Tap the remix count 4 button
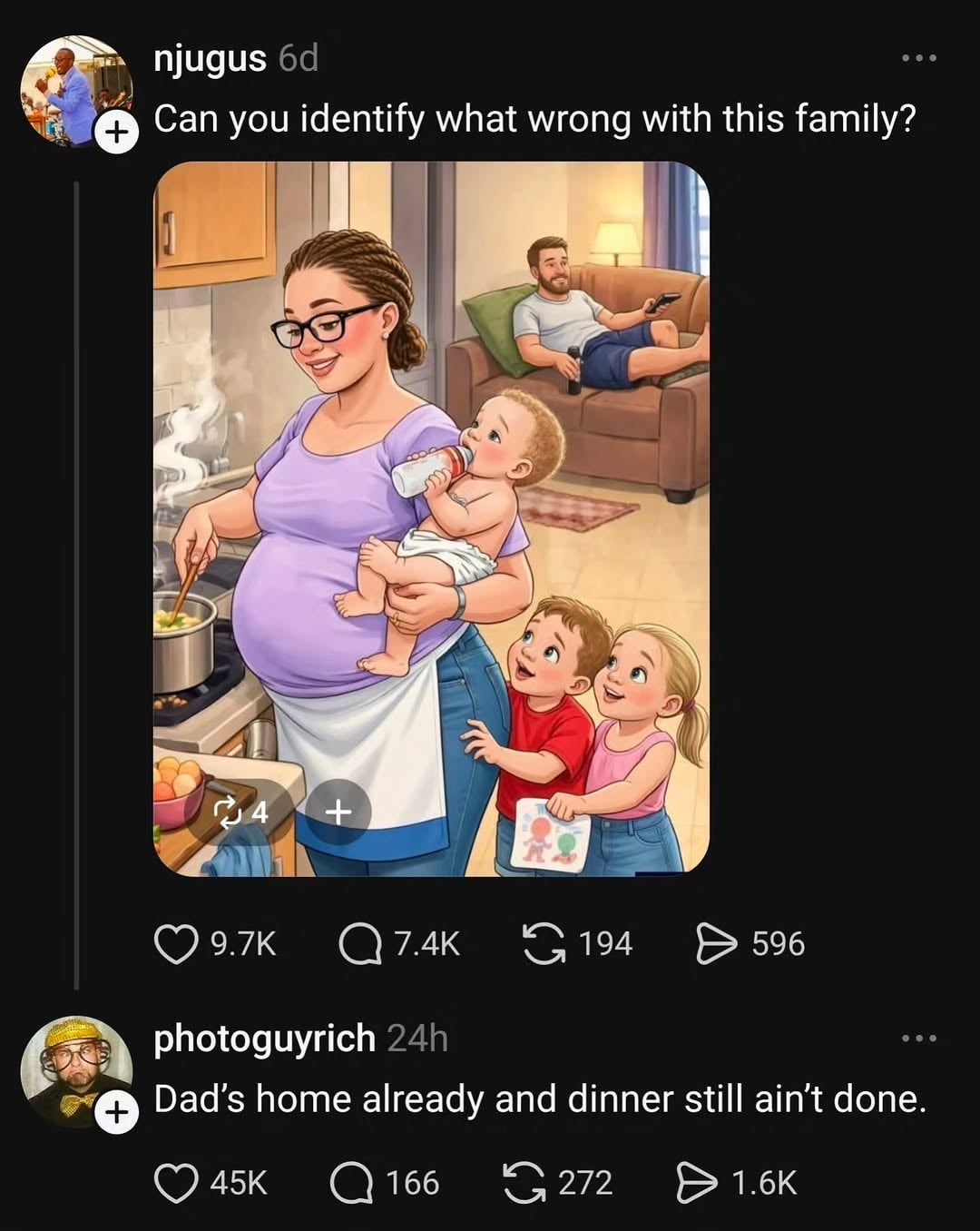The image size is (980, 1231). [240, 811]
